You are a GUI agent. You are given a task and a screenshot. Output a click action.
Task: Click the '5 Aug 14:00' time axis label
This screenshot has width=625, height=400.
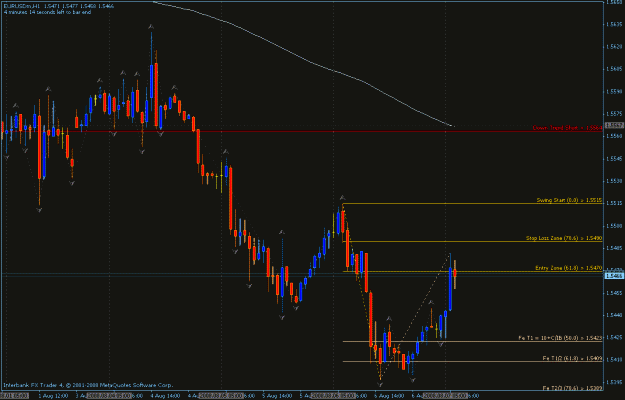pos(277,396)
